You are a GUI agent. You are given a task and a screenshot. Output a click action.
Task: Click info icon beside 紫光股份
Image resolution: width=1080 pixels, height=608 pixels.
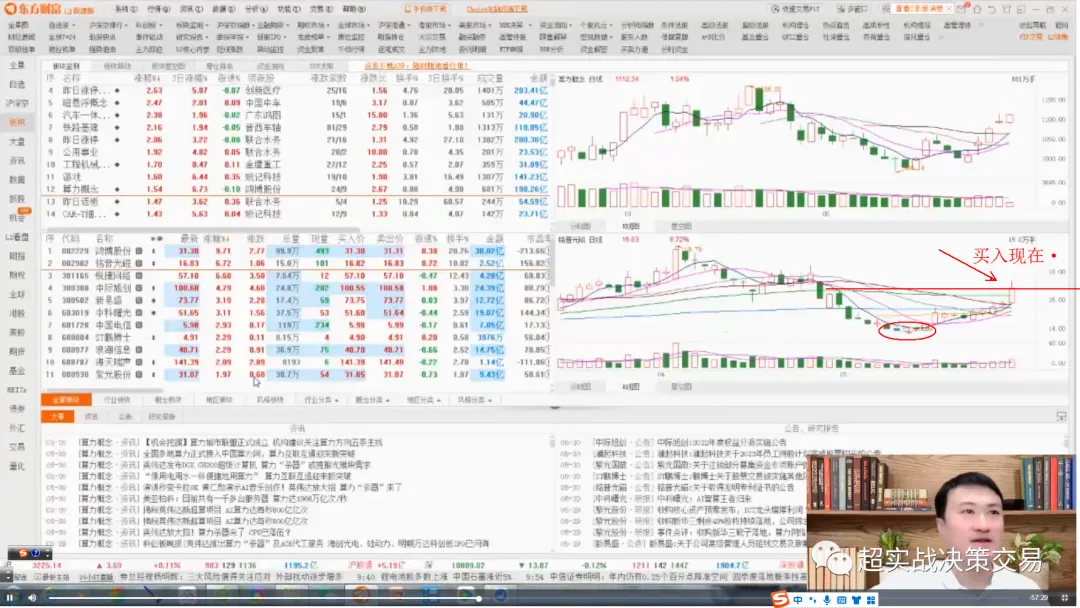point(138,375)
